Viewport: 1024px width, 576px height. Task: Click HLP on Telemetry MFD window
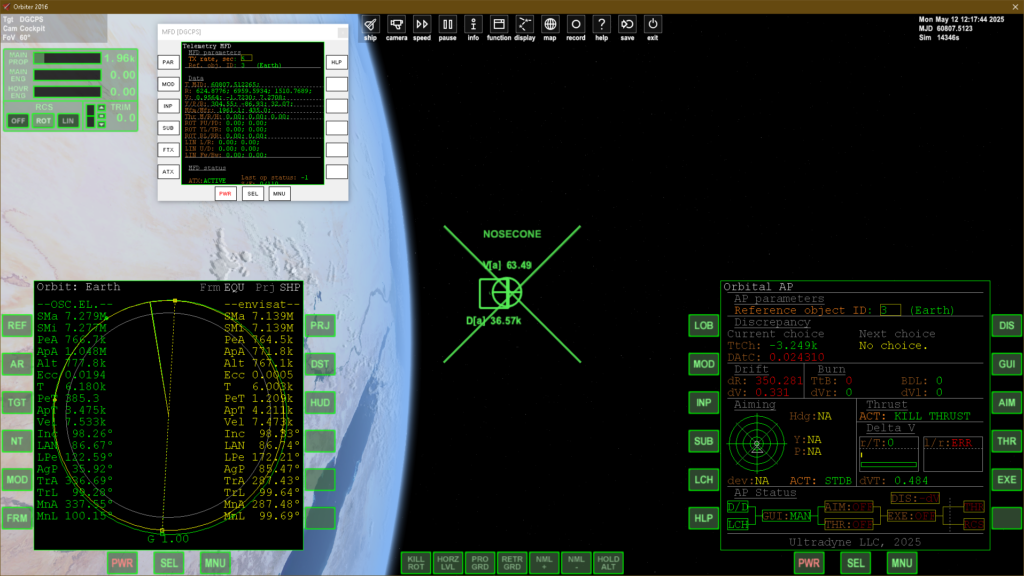point(336,62)
